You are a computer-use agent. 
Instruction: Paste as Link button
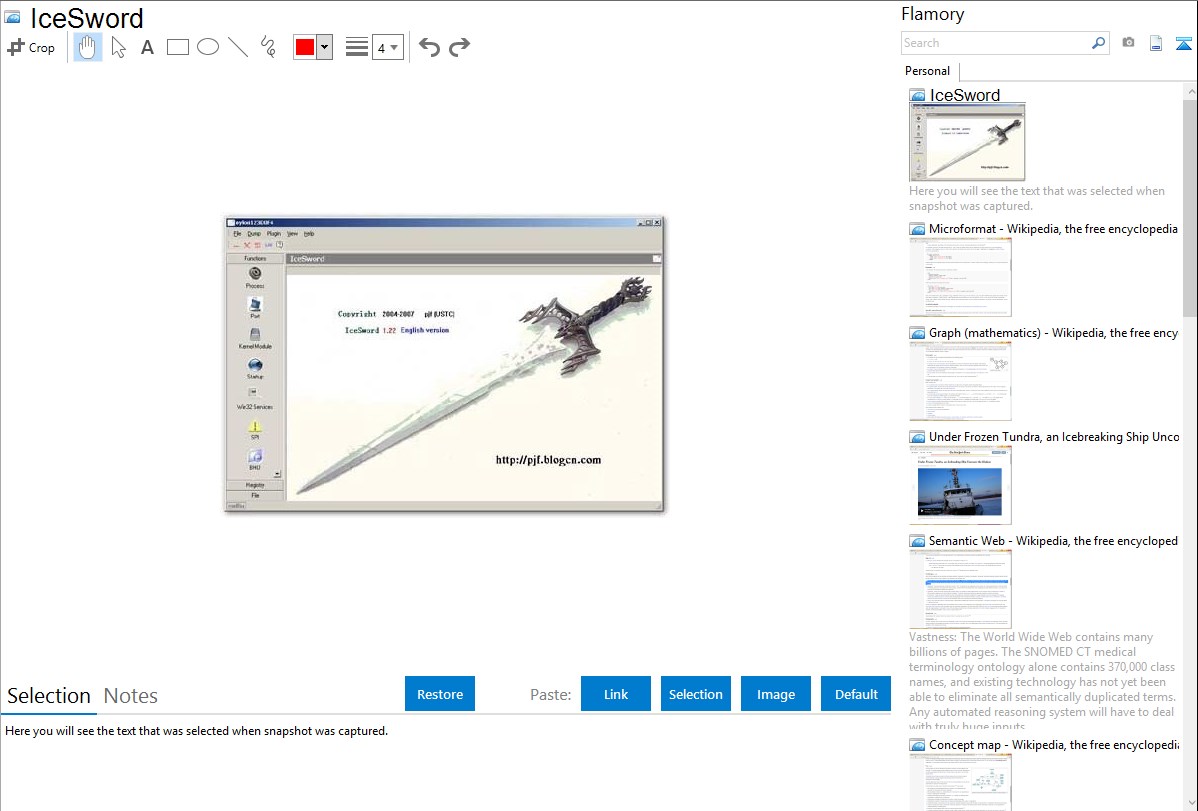(616, 694)
